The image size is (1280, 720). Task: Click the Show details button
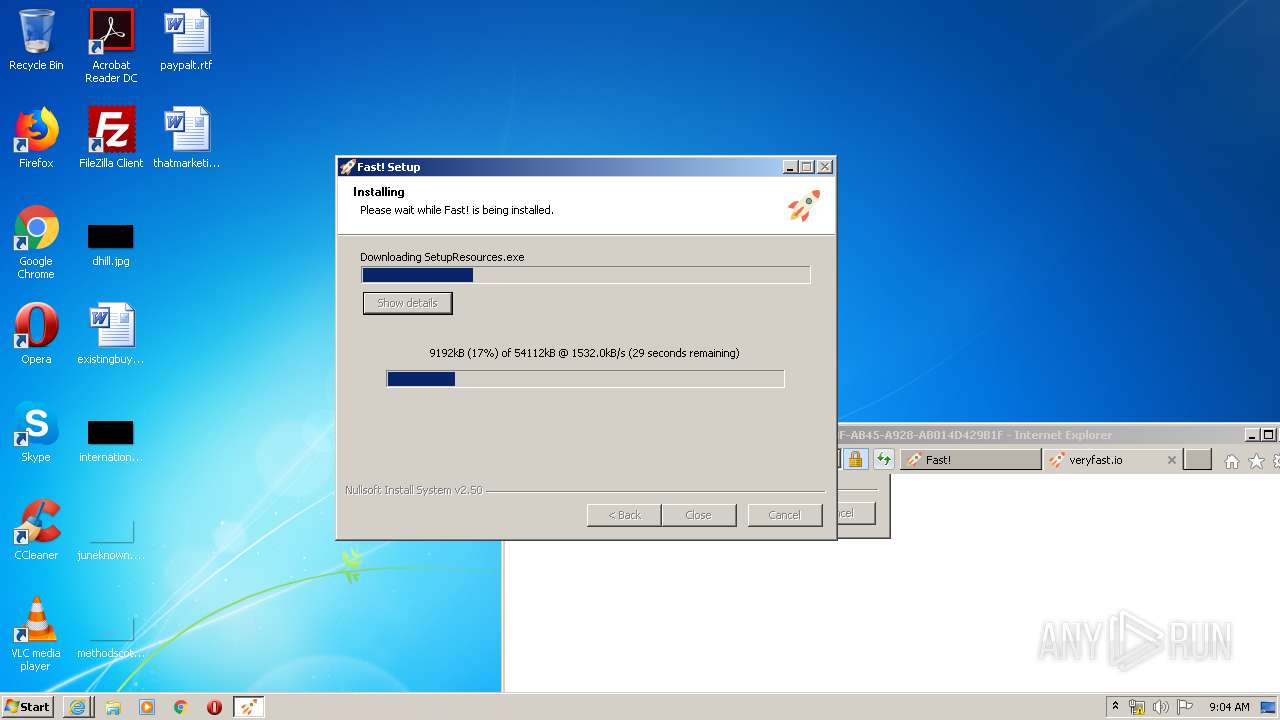(x=407, y=303)
